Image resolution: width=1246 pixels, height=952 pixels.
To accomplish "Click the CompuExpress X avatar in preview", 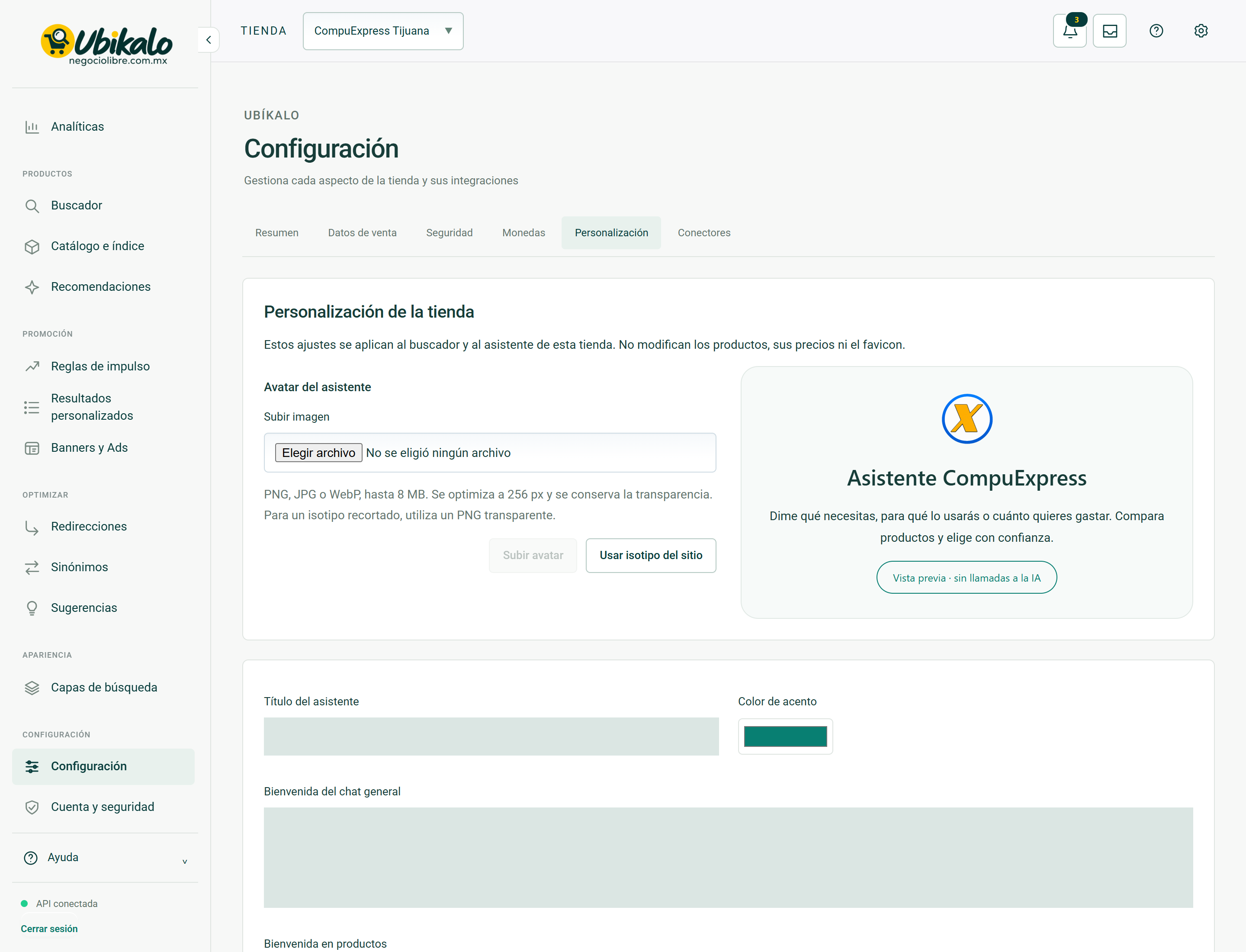I will pos(967,419).
